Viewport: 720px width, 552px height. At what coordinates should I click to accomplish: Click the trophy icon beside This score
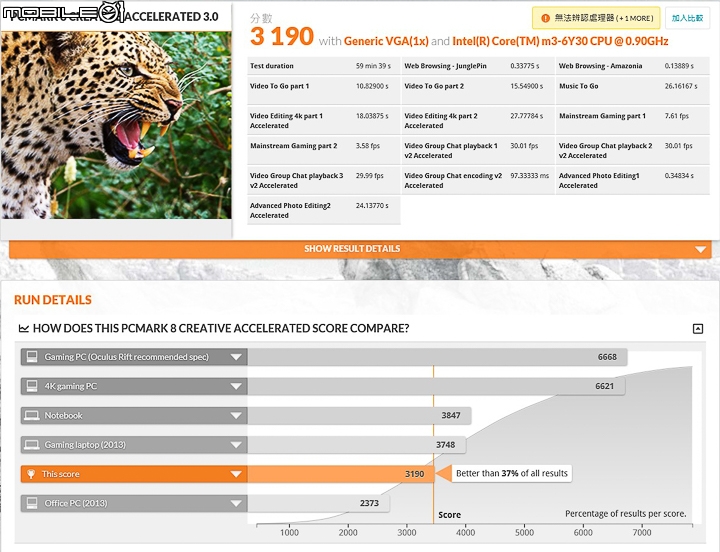tap(31, 474)
